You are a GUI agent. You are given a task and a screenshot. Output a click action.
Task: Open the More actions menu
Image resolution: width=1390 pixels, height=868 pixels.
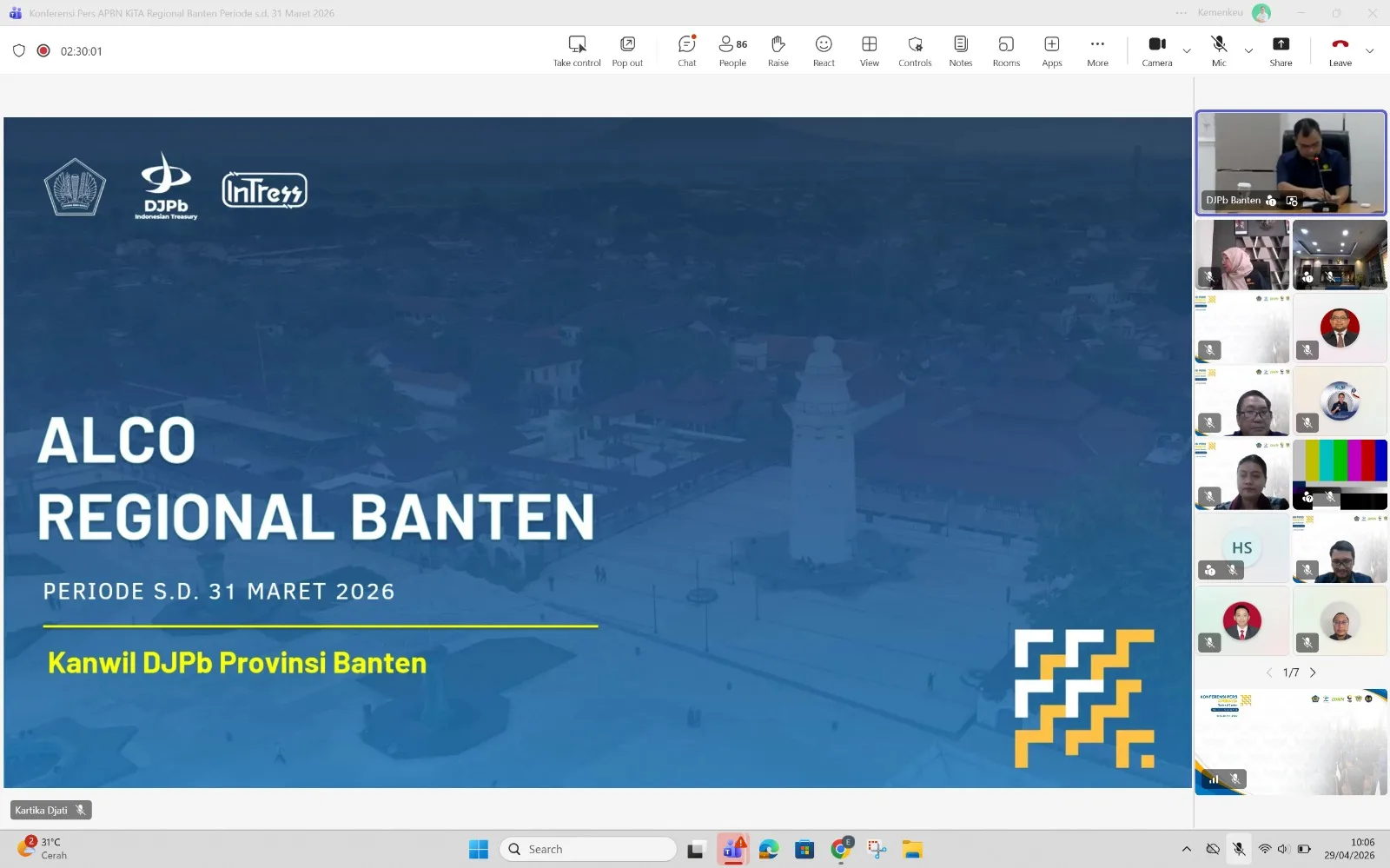(x=1097, y=50)
